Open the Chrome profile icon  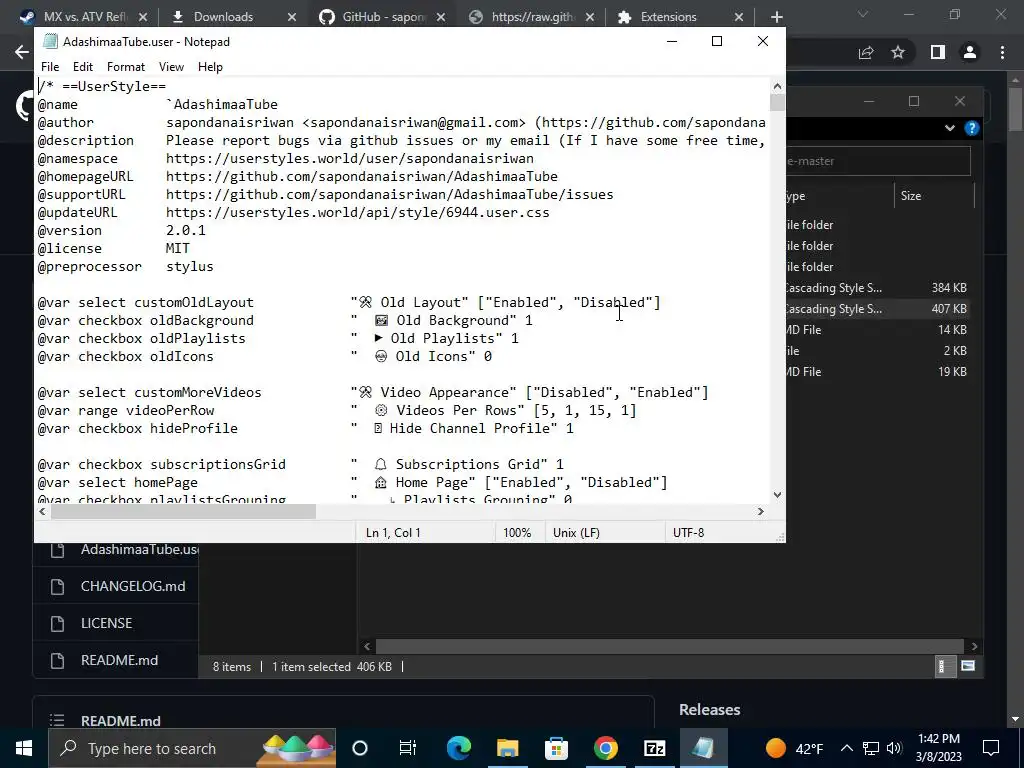click(x=970, y=52)
